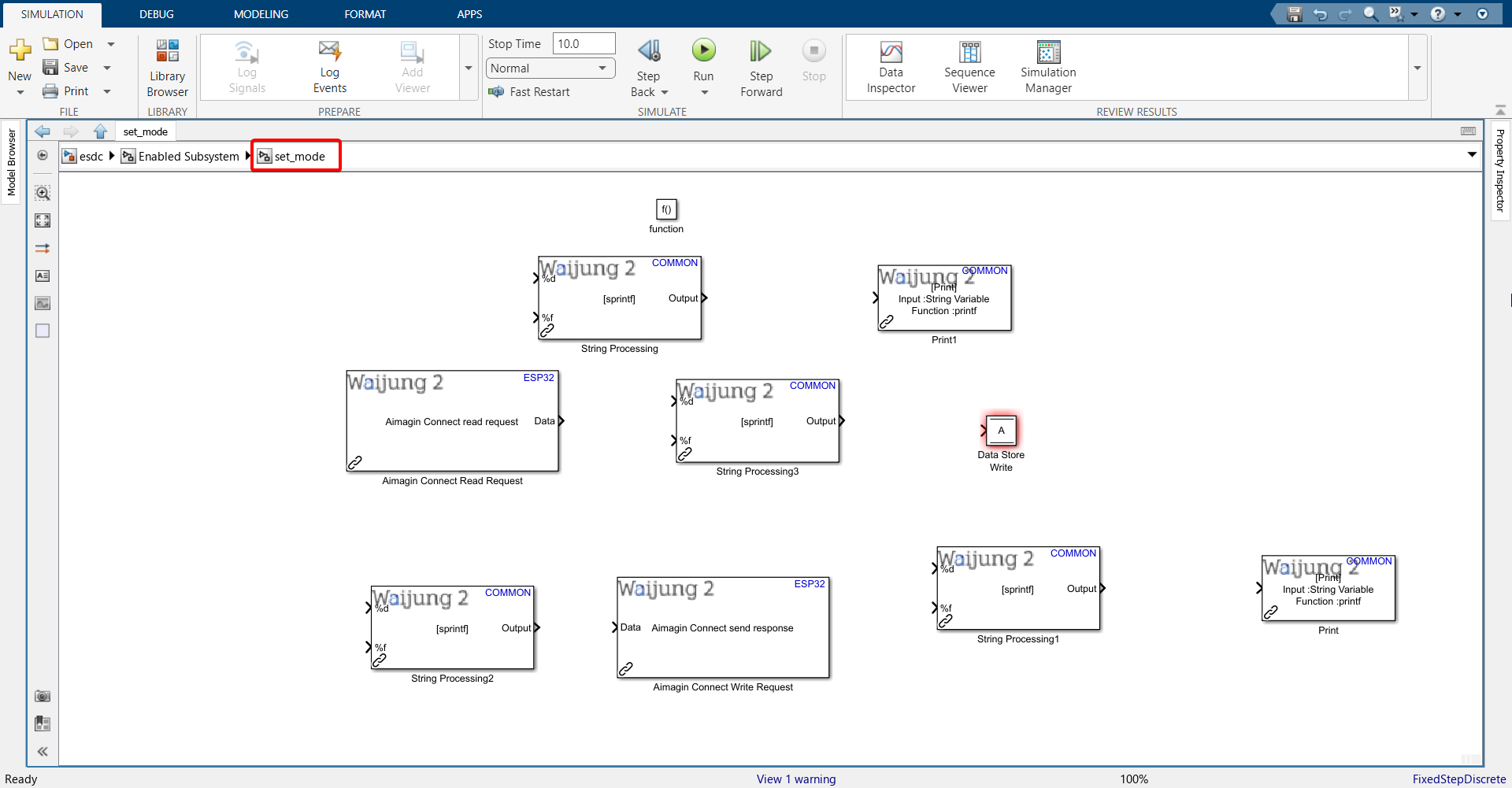Select the Data Store Write block
Screen dimensions: 1512x788
(1001, 431)
